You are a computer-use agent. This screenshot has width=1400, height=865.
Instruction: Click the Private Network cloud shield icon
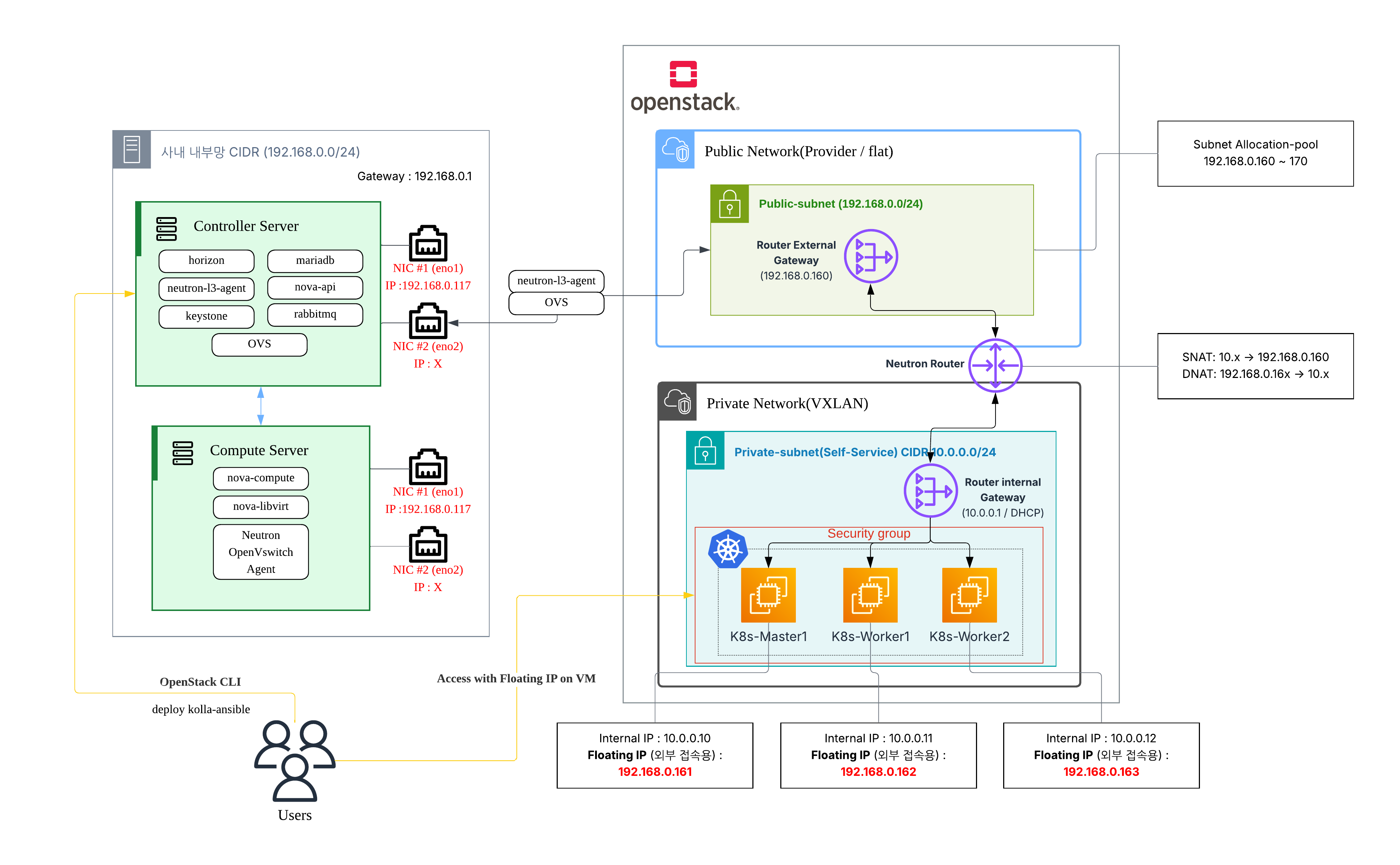pyautogui.click(x=677, y=402)
